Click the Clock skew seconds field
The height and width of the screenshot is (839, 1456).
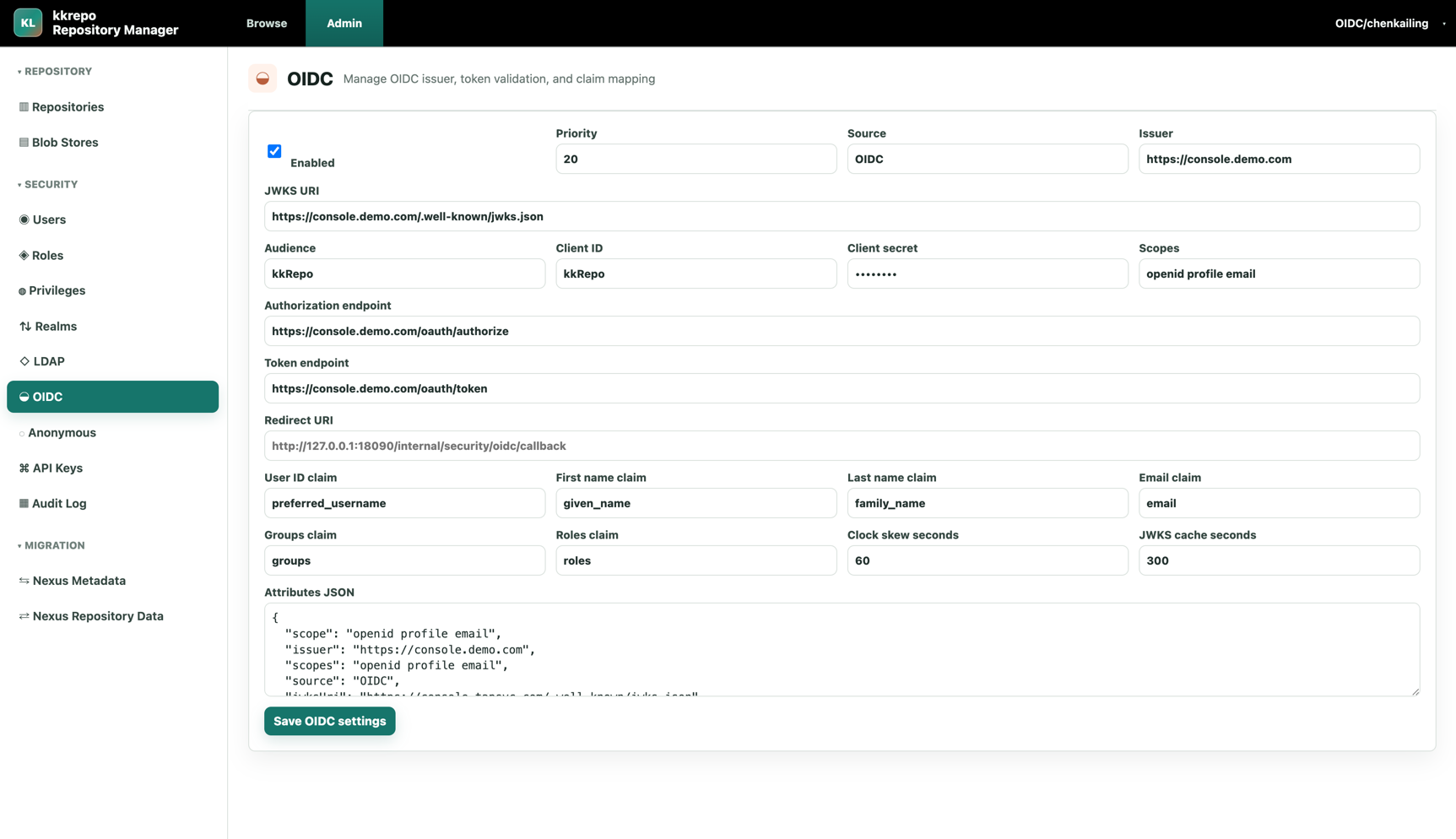tap(988, 560)
